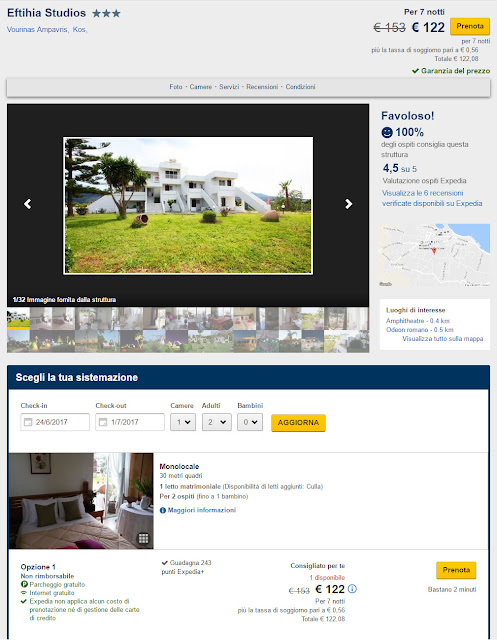This screenshot has width=497, height=640.
Task: Expand the Camere dropdown
Action: pyautogui.click(x=183, y=422)
